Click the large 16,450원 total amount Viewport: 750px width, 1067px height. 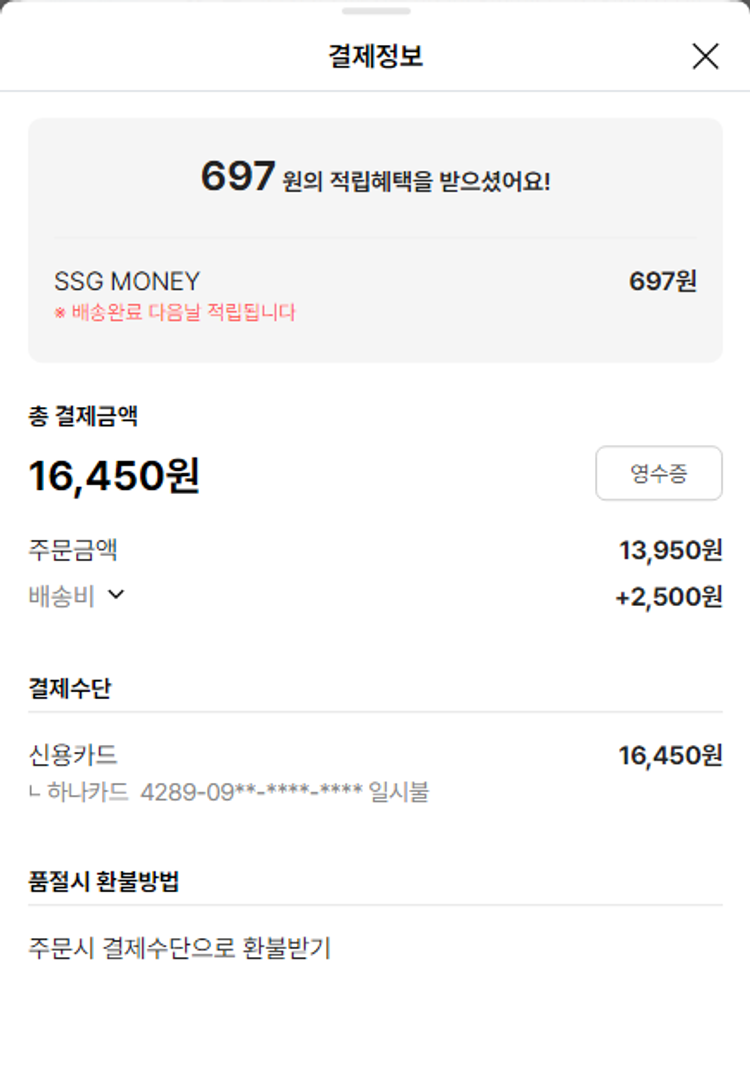point(114,476)
